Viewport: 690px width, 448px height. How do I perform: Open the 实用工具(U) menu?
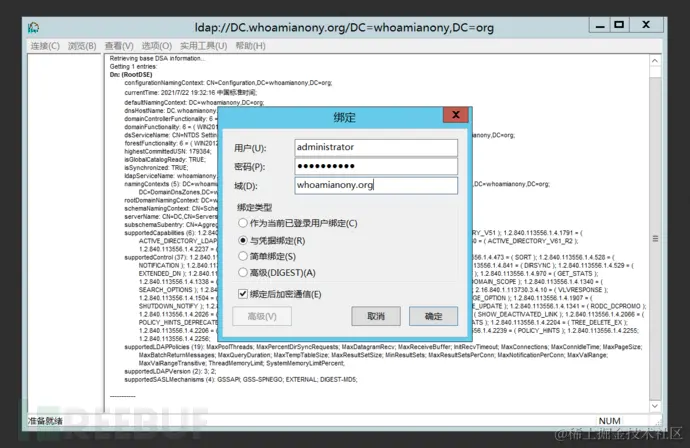click(x=203, y=46)
